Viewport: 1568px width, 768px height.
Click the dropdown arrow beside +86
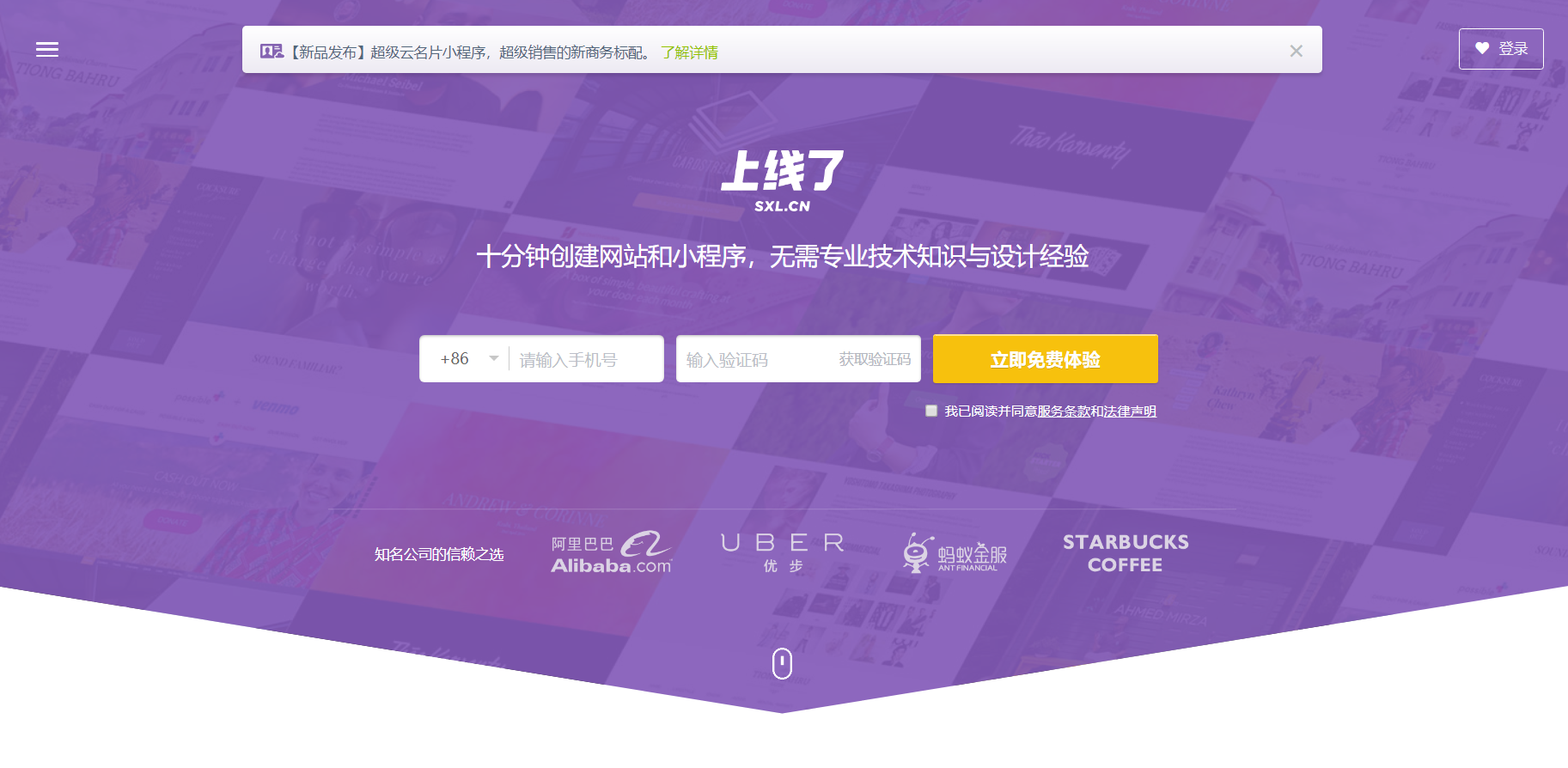[494, 359]
